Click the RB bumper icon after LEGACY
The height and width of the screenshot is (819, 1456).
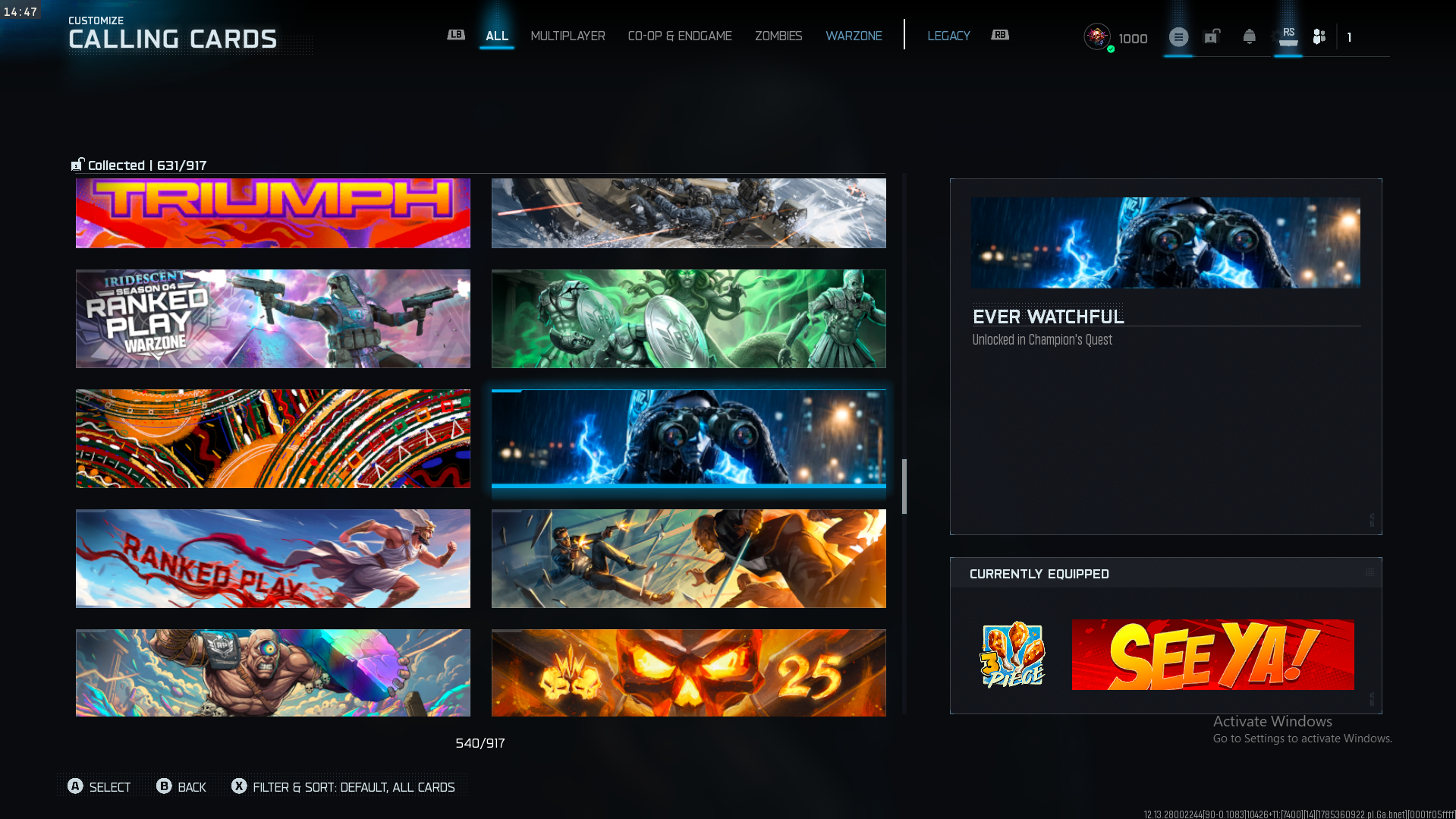point(1000,35)
